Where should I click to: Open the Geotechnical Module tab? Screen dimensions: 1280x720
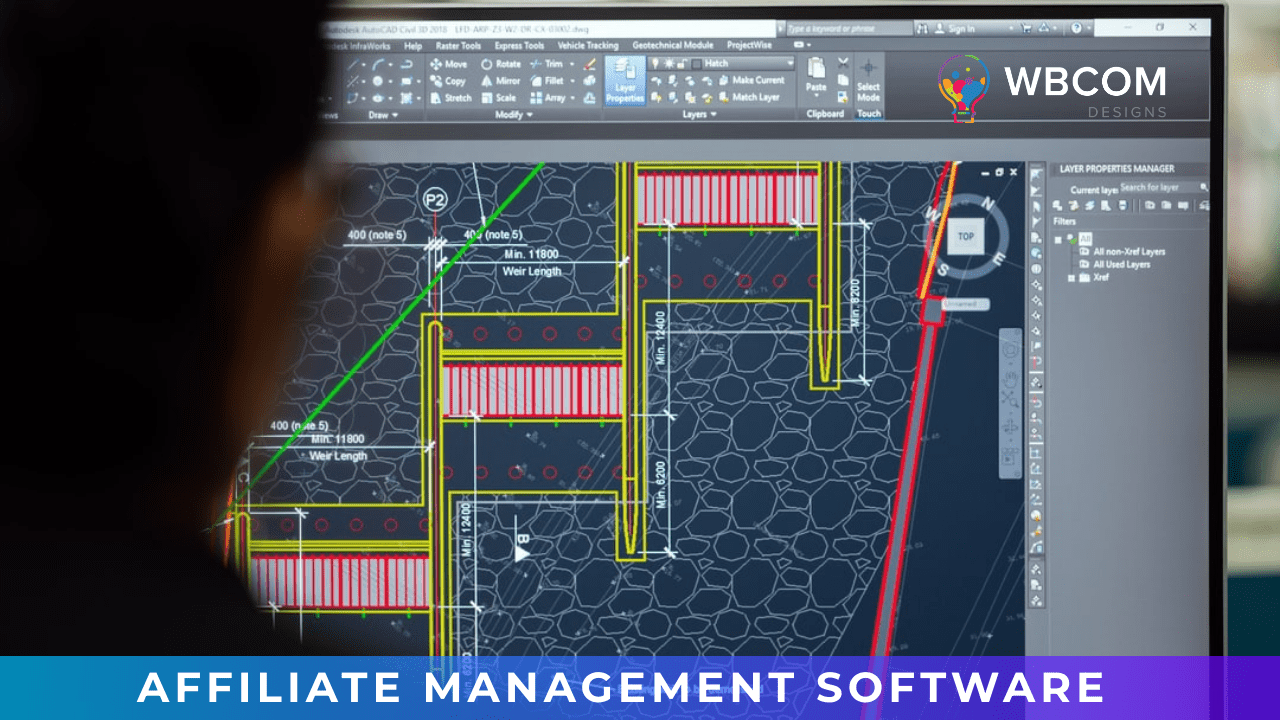671,45
